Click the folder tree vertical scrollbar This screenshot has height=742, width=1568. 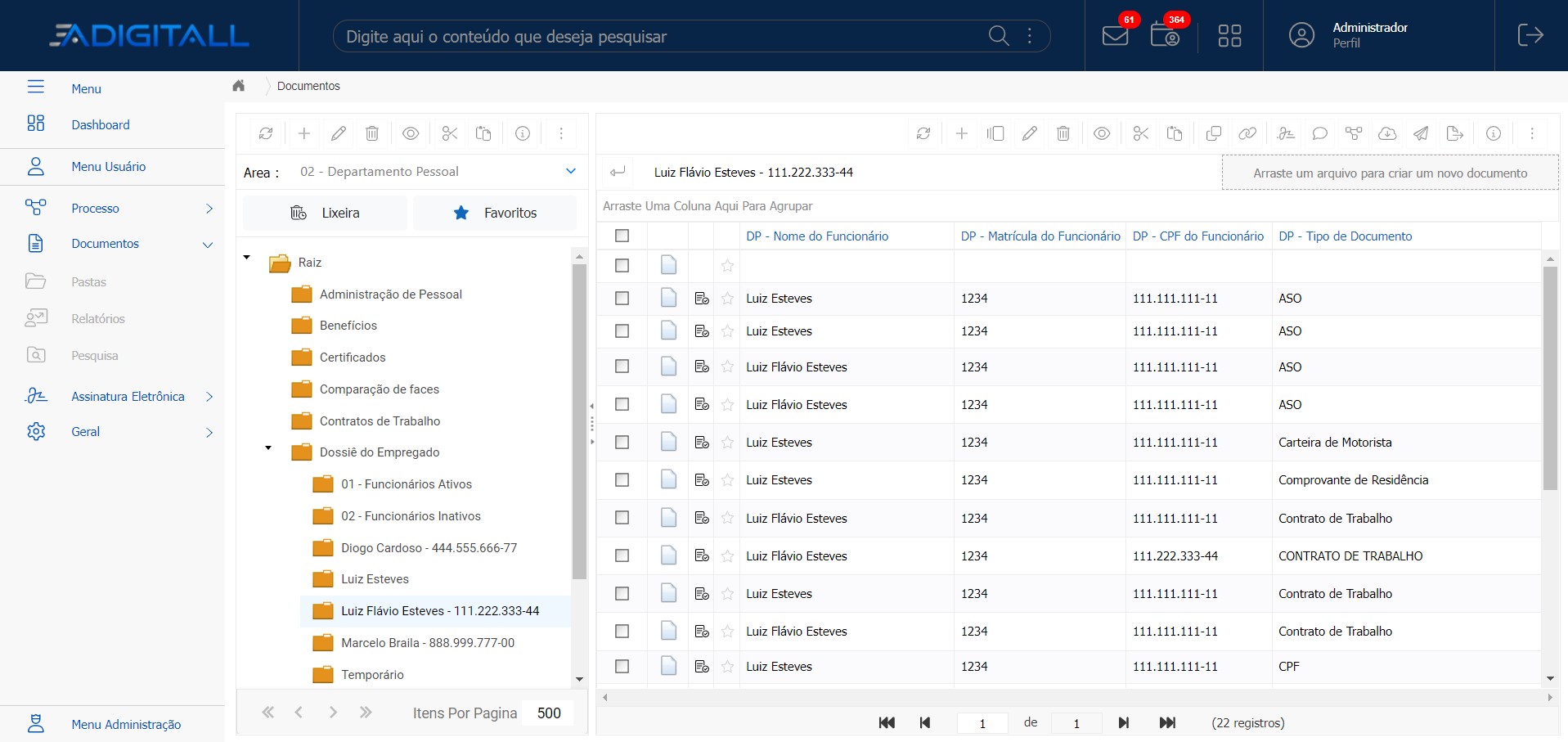579,421
